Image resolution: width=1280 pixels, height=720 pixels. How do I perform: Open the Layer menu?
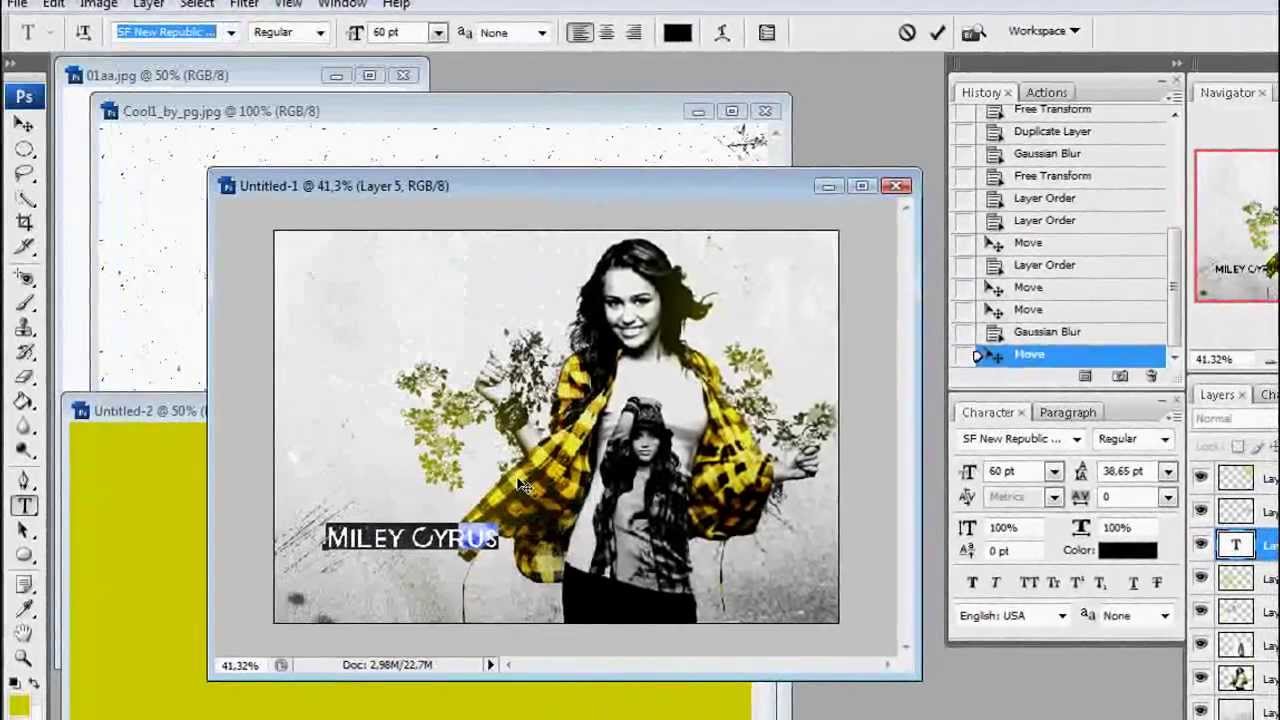[148, 4]
